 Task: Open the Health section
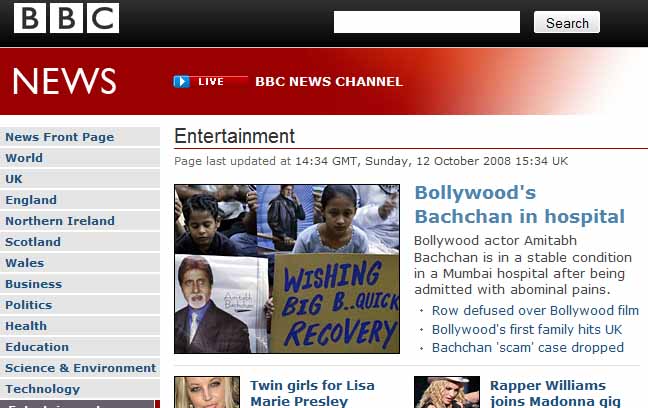(80, 326)
